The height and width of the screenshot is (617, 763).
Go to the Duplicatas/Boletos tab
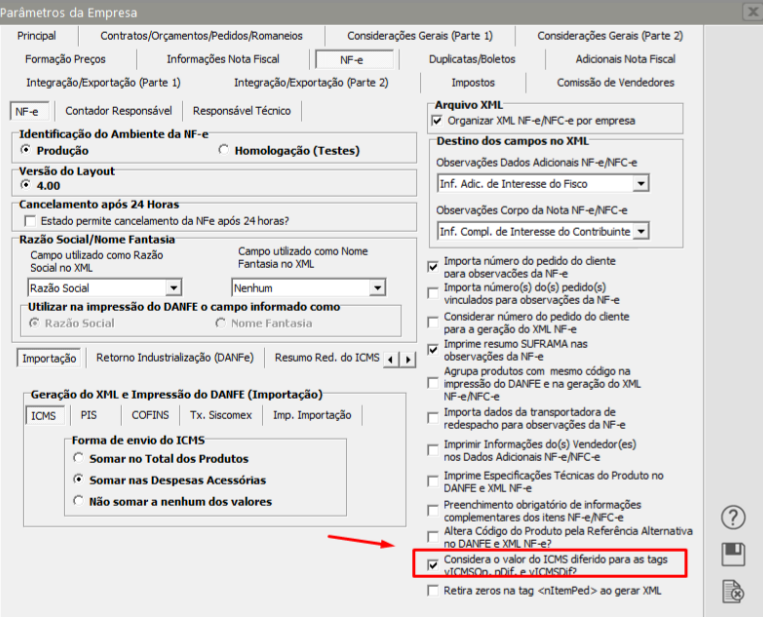pyautogui.click(x=474, y=59)
